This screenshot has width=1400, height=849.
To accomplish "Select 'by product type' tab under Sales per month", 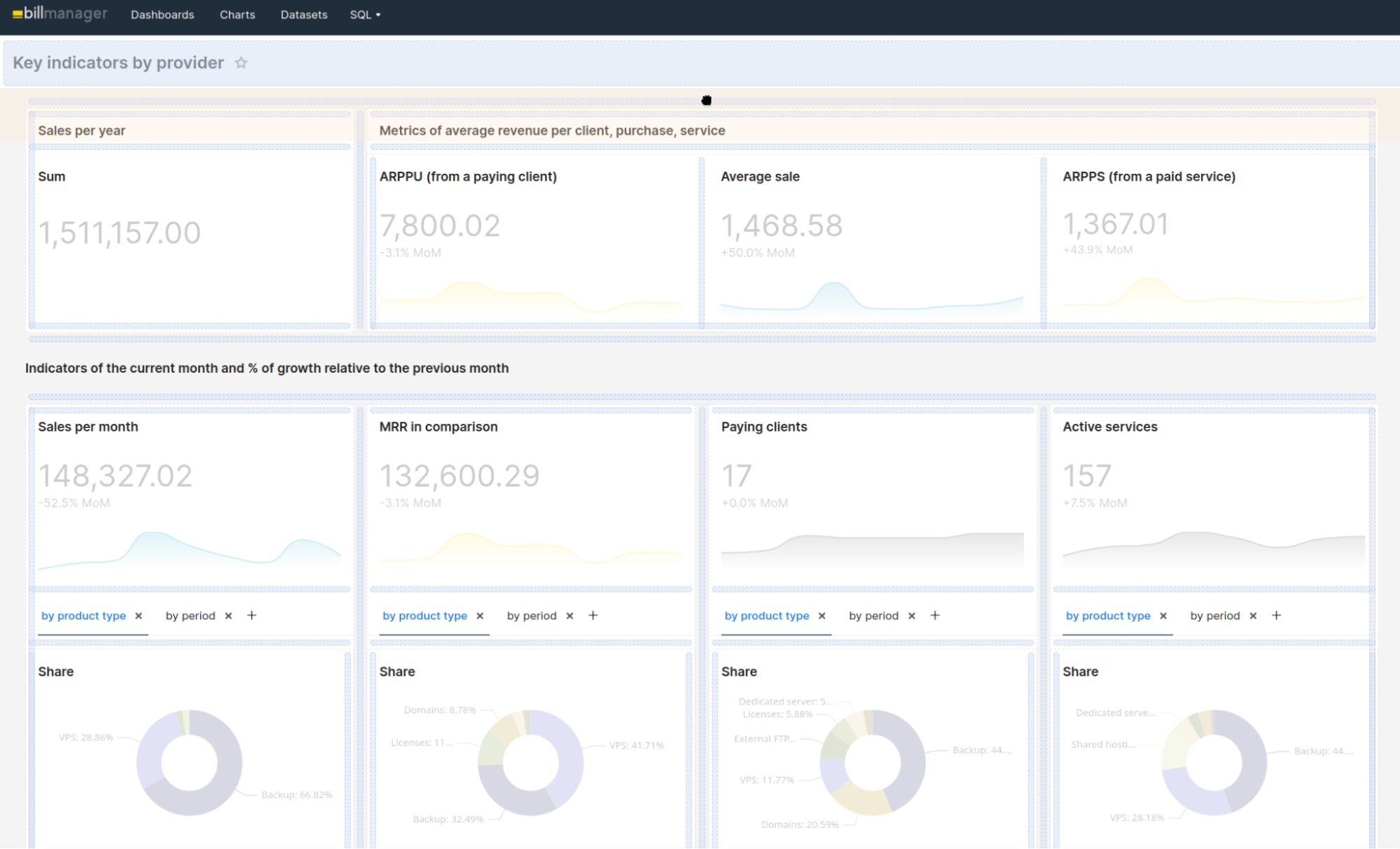I will (x=83, y=616).
